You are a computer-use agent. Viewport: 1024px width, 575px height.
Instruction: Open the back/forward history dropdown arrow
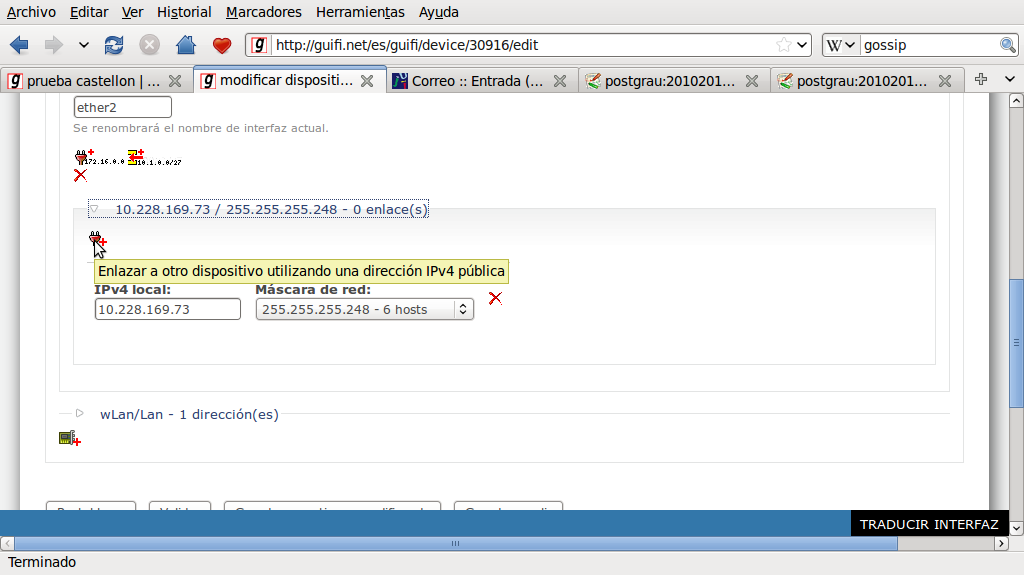83,45
